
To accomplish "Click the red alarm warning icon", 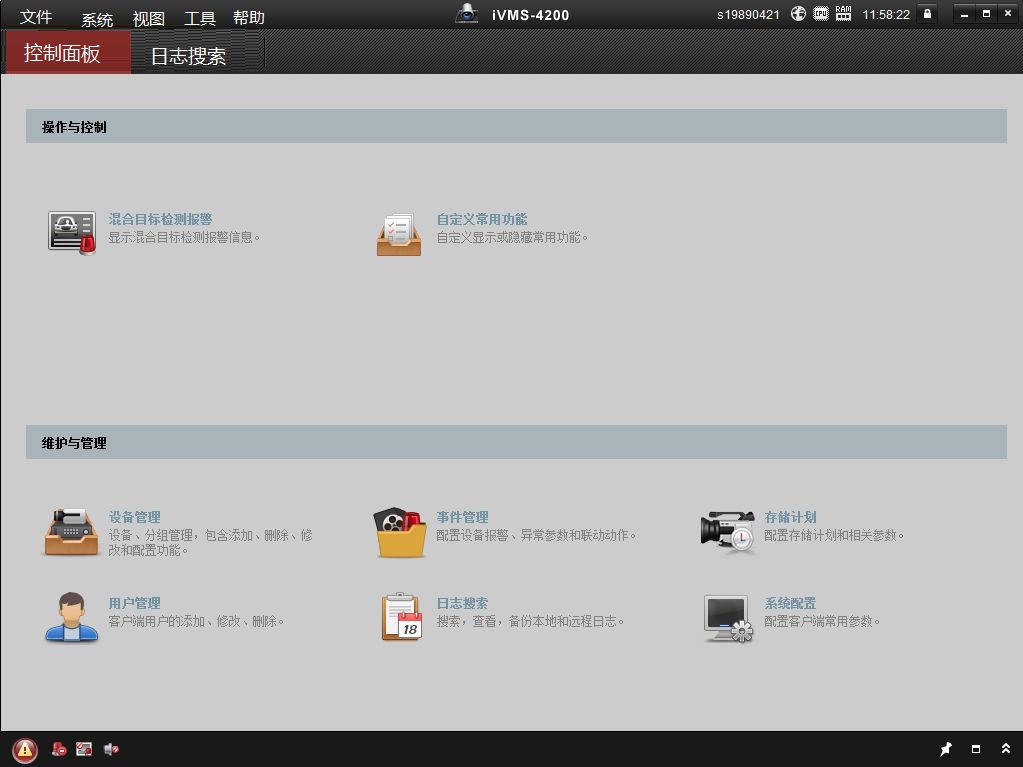I will pyautogui.click(x=25, y=749).
